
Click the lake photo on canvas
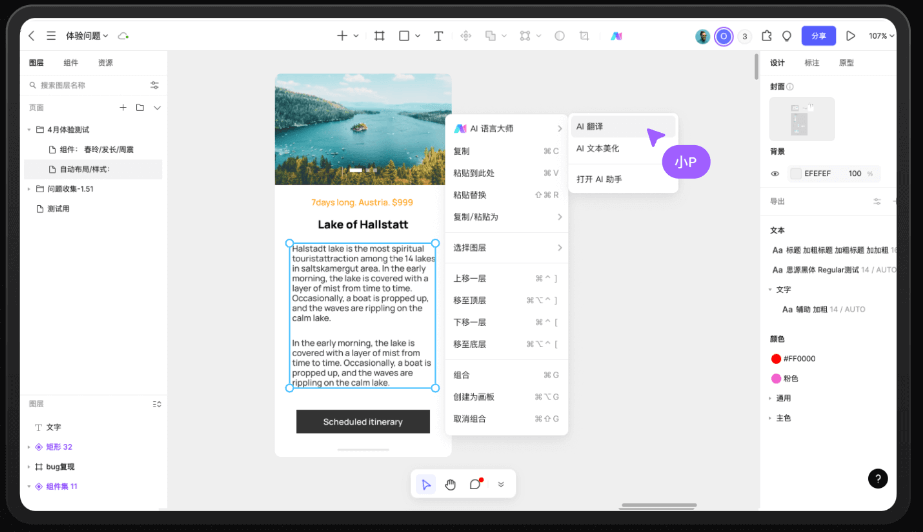pyautogui.click(x=363, y=129)
